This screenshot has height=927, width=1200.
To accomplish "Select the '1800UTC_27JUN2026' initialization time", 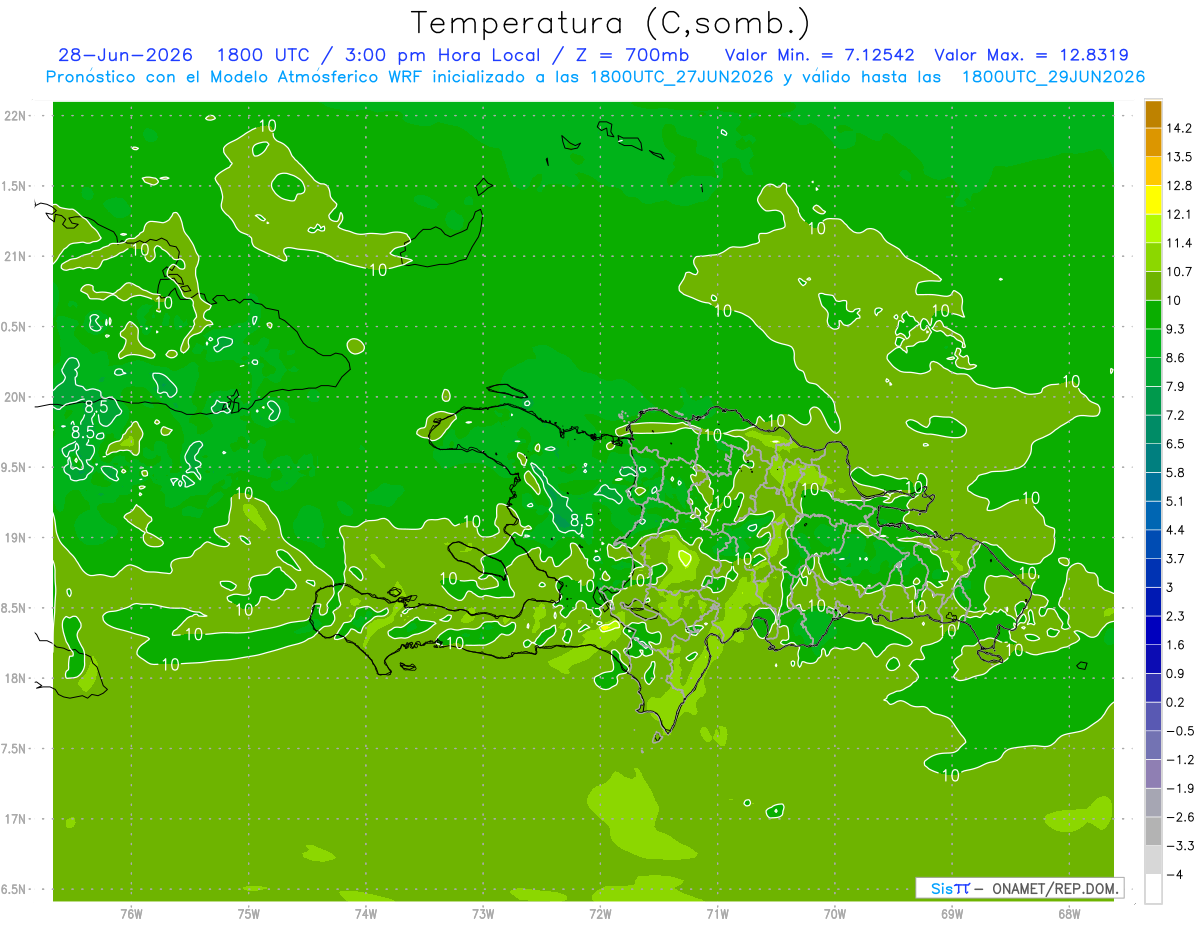I will pyautogui.click(x=681, y=77).
